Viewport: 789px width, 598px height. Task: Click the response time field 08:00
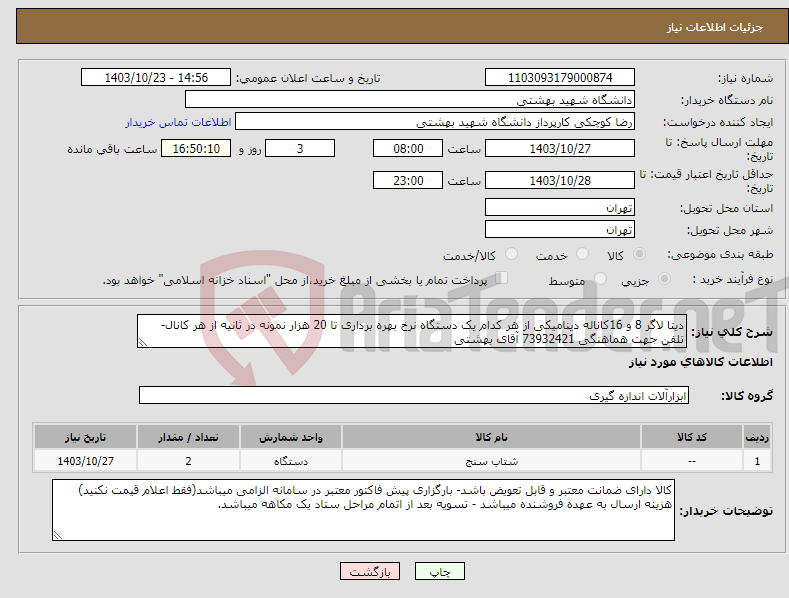pos(408,148)
